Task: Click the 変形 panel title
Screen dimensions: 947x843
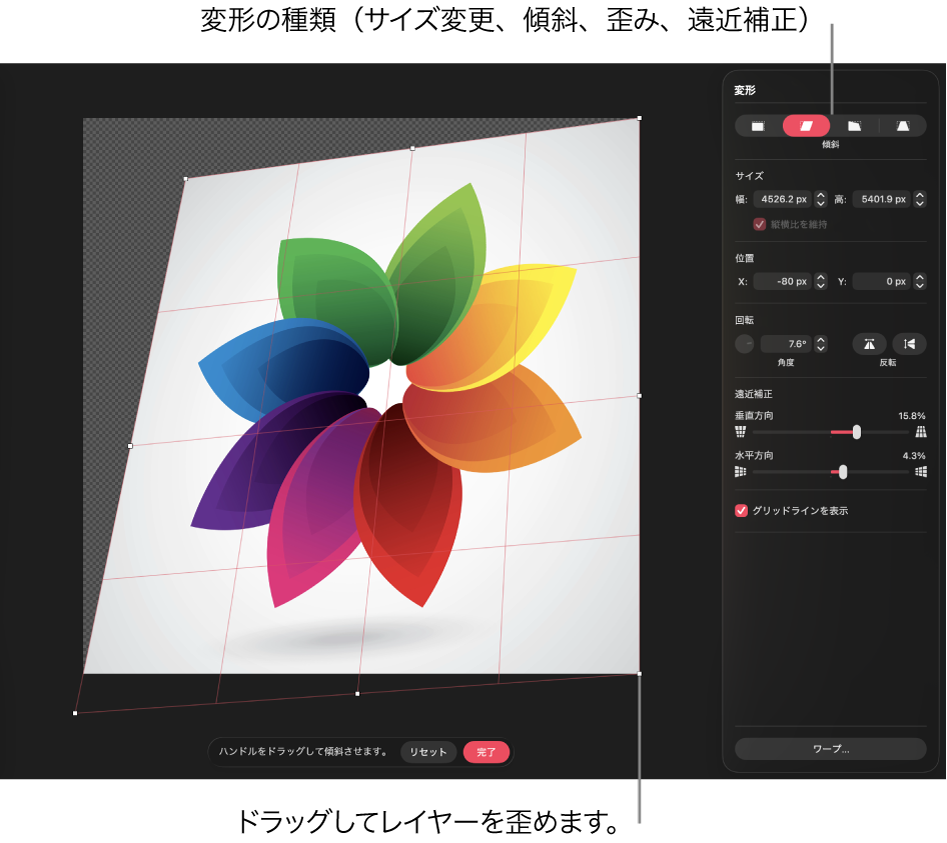Action: pos(745,90)
